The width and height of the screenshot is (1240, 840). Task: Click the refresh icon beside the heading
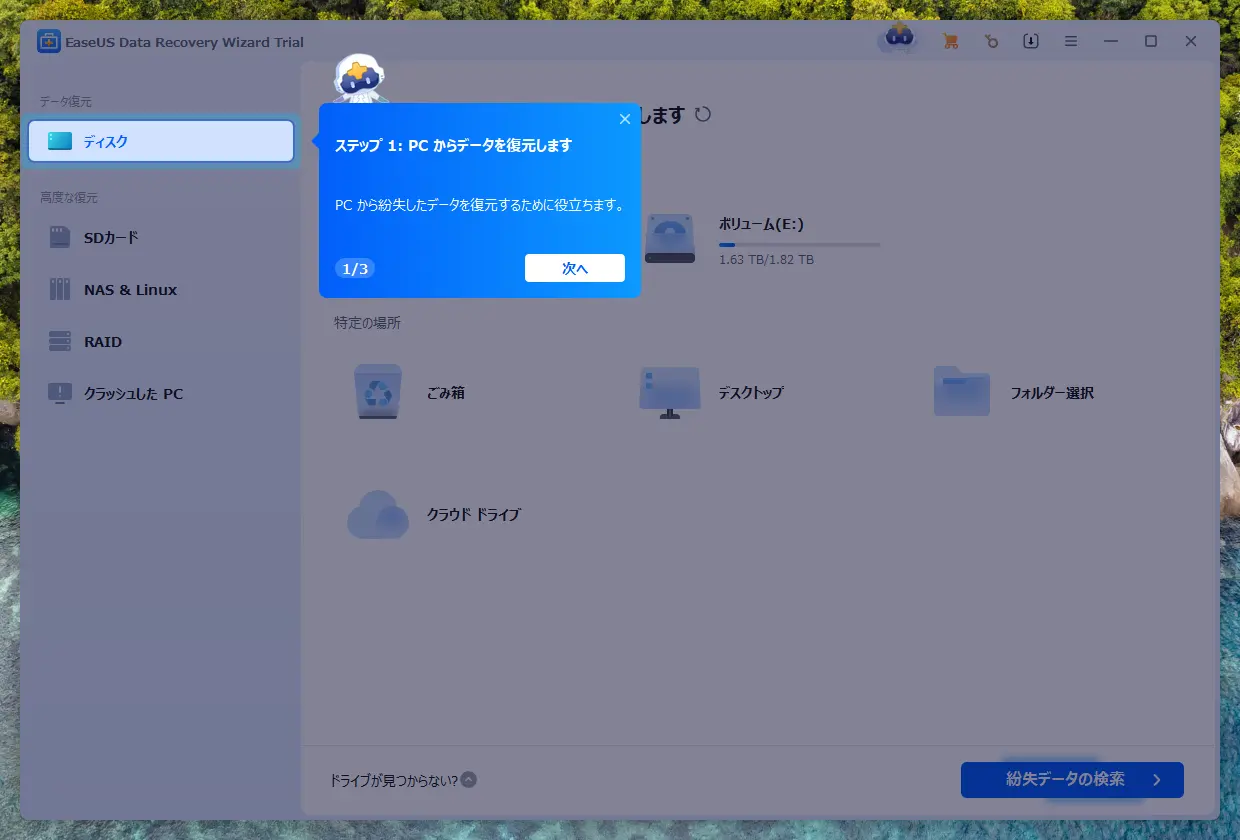click(703, 114)
